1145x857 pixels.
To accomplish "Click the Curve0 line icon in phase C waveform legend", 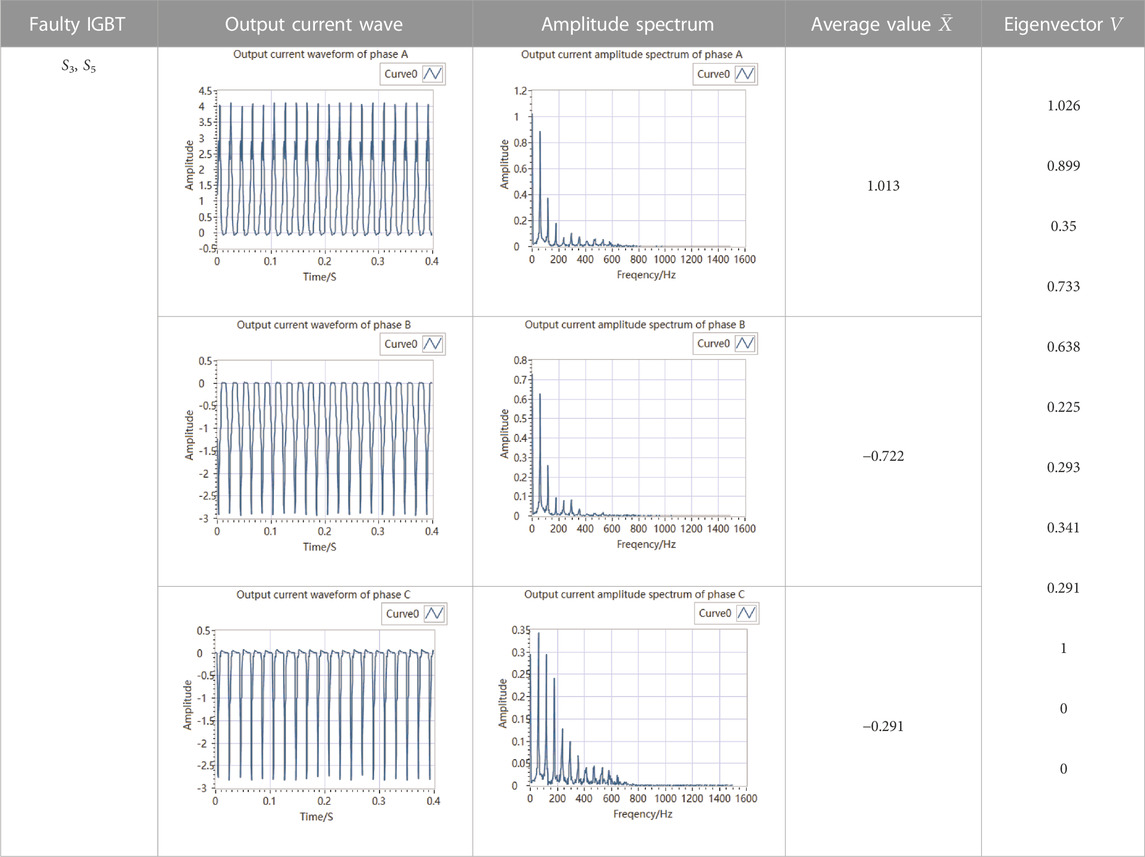I will click(434, 614).
